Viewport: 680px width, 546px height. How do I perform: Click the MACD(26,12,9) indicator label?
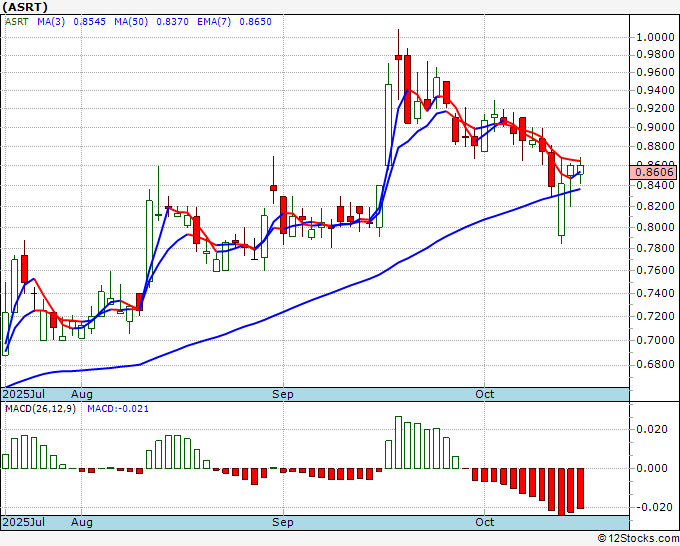click(x=40, y=409)
